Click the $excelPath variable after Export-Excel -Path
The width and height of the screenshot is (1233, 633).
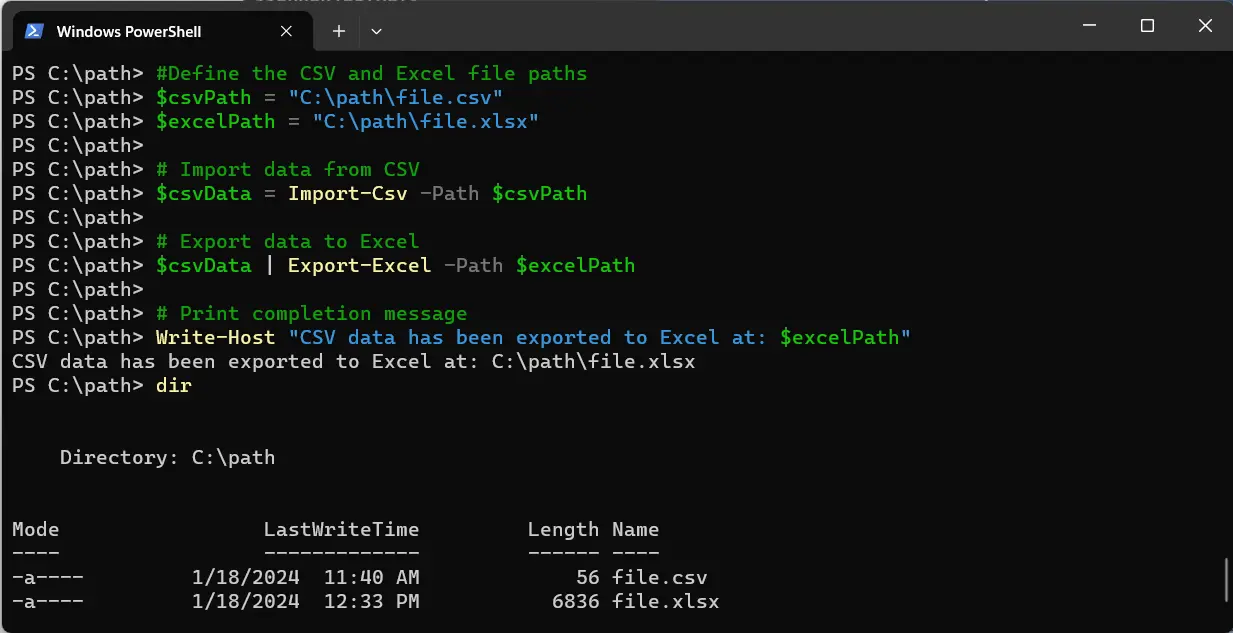[575, 265]
